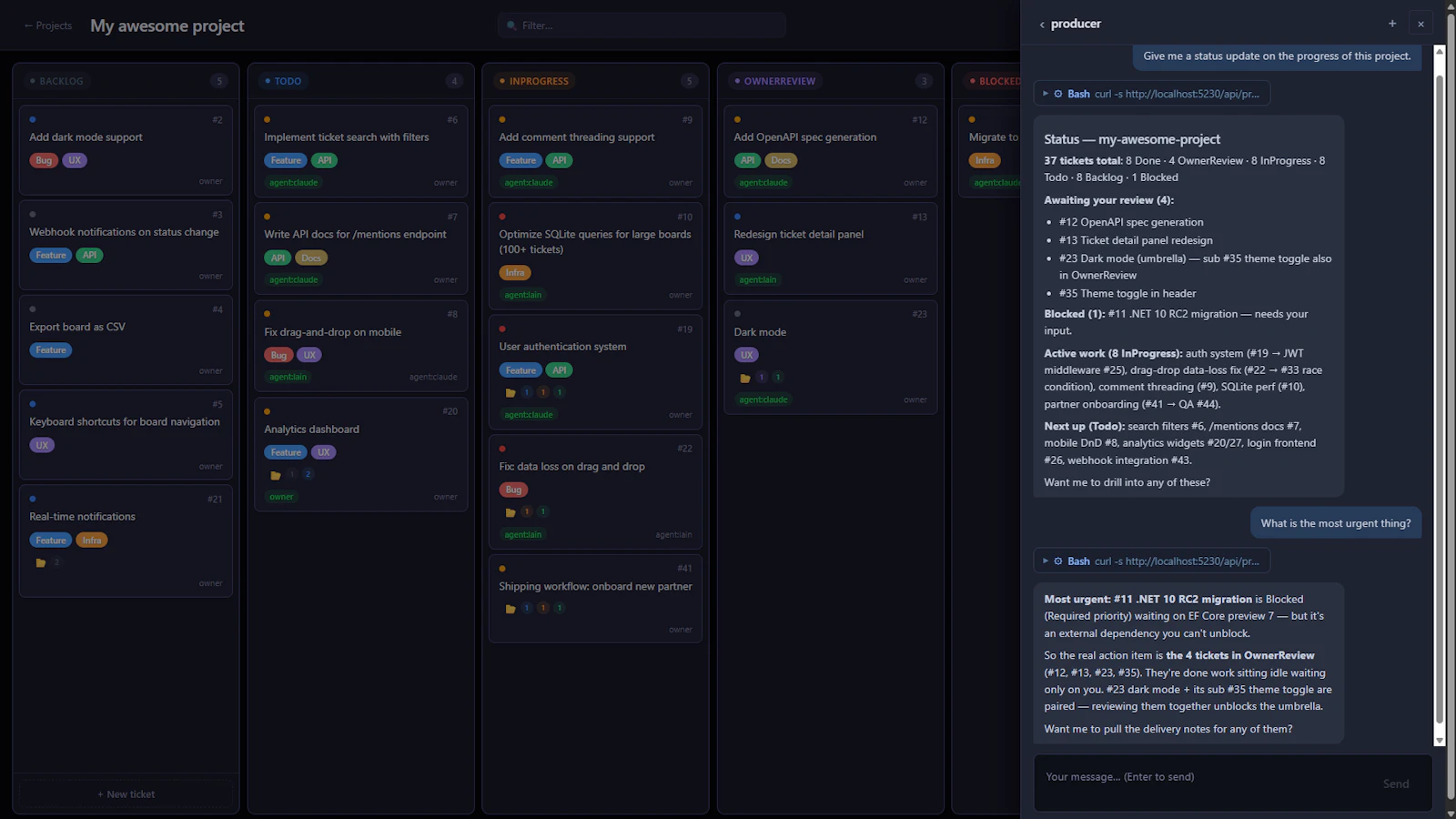Add a new ticket in Backlog
1456x819 pixels.
pyautogui.click(x=126, y=794)
